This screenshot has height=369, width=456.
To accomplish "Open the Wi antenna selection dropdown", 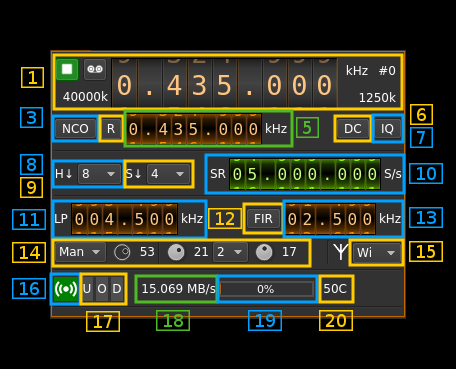I will [377, 252].
